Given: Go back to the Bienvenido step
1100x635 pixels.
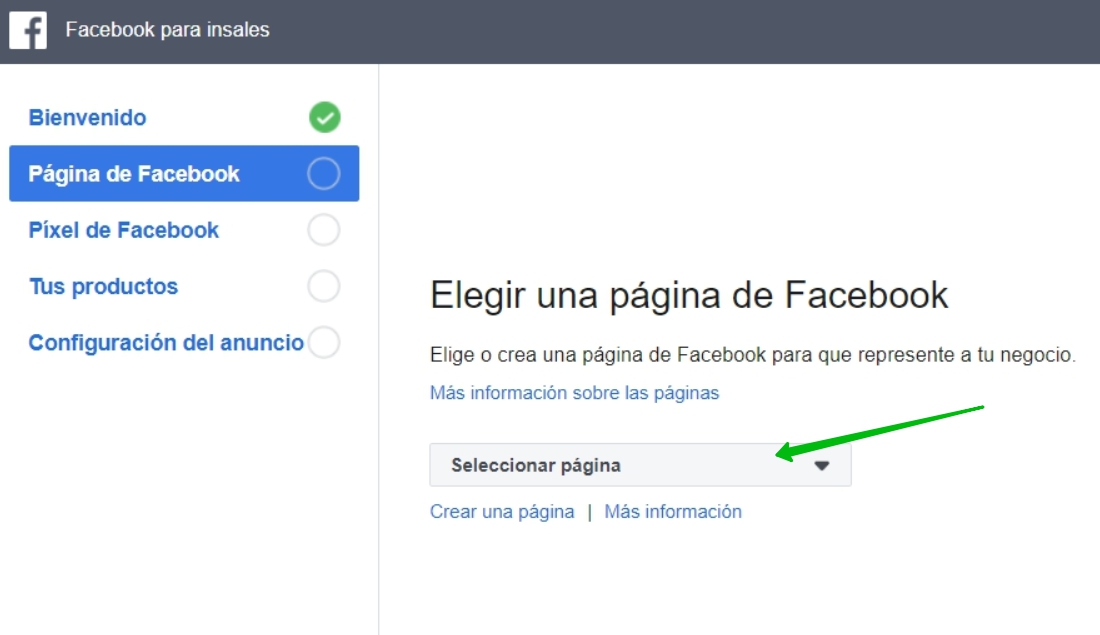Looking at the screenshot, I should 87,118.
